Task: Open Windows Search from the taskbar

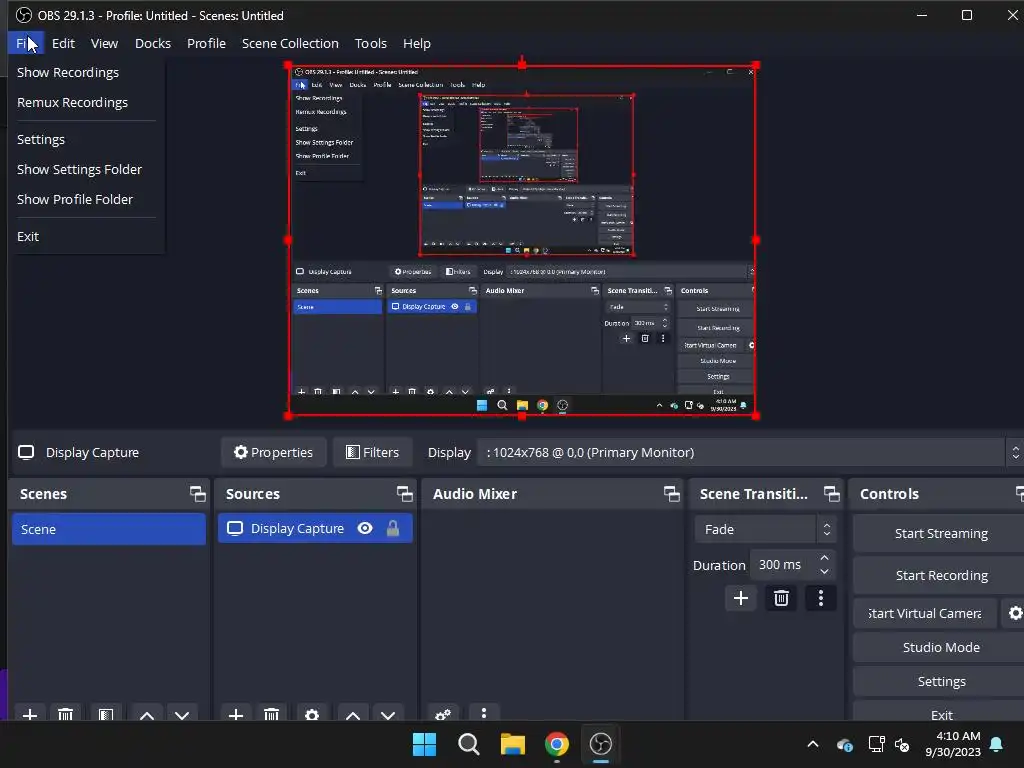Action: point(468,744)
